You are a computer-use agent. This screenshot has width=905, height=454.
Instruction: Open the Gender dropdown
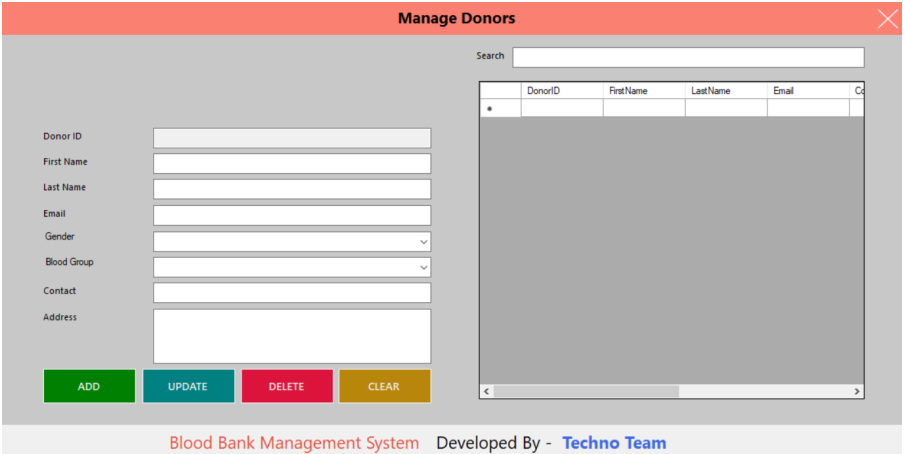(x=291, y=242)
